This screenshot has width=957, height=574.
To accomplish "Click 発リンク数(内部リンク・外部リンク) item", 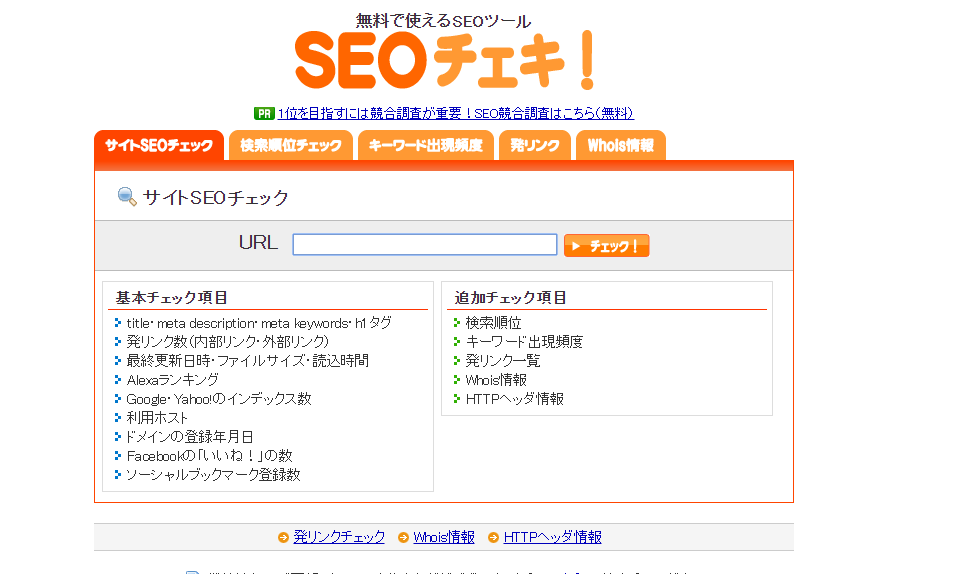I will click(228, 342).
